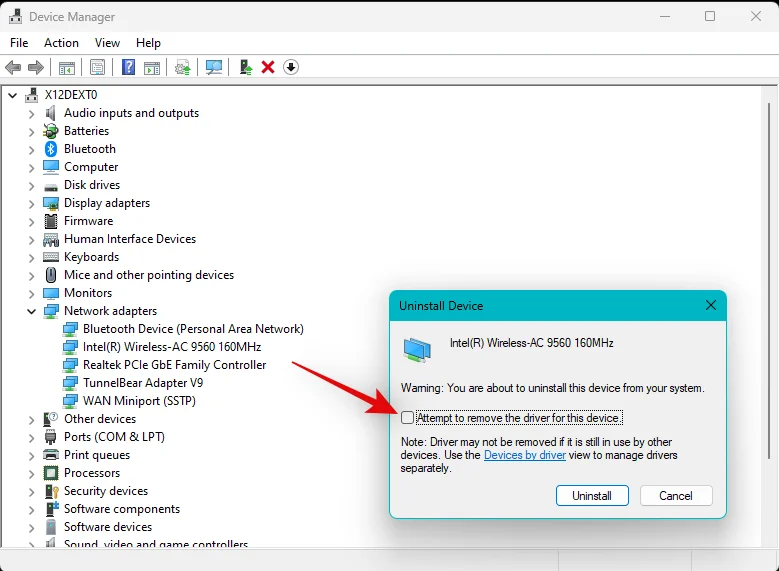Enable 'Attempt to remove the driver' checkbox

click(x=407, y=418)
